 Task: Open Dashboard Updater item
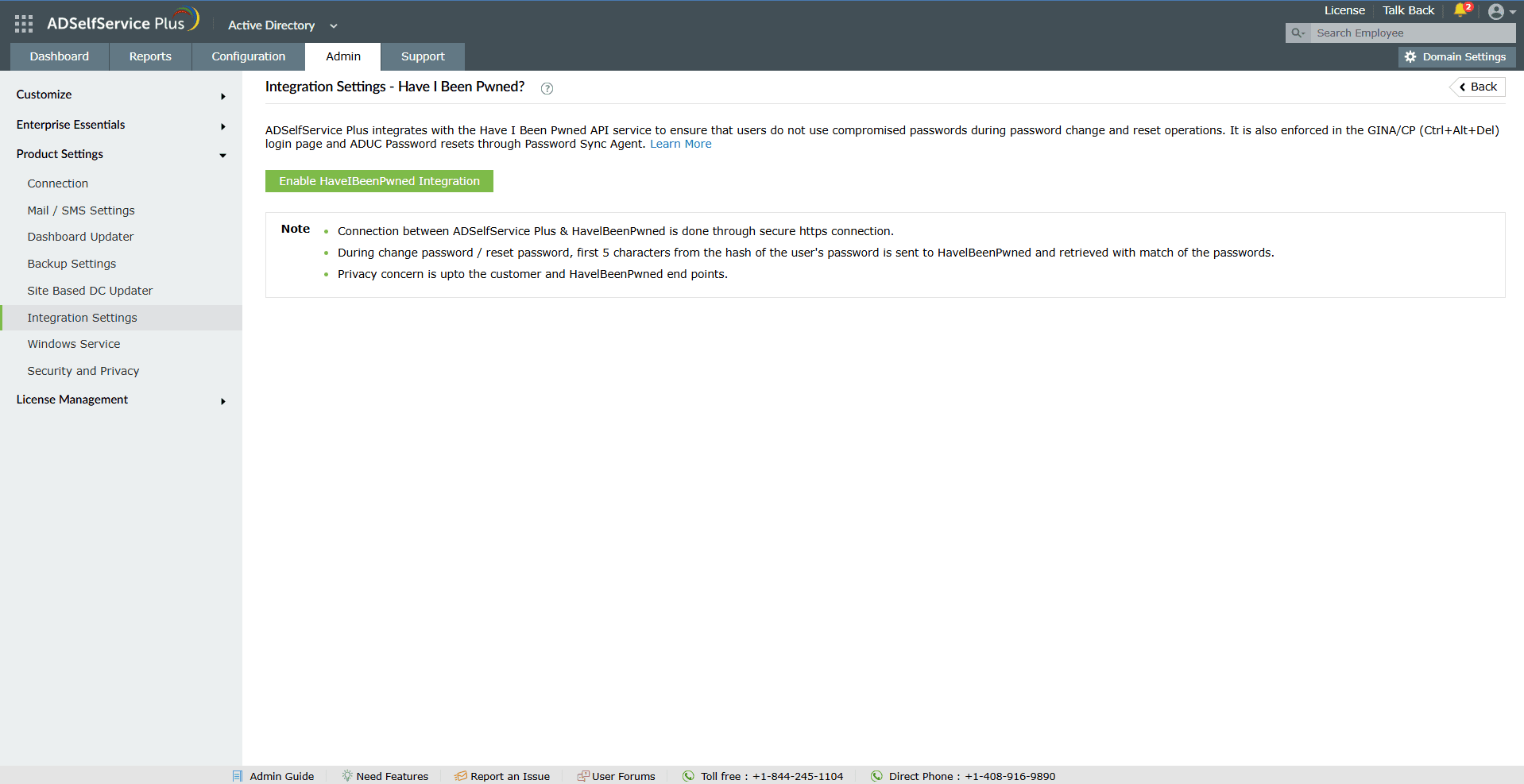point(80,237)
